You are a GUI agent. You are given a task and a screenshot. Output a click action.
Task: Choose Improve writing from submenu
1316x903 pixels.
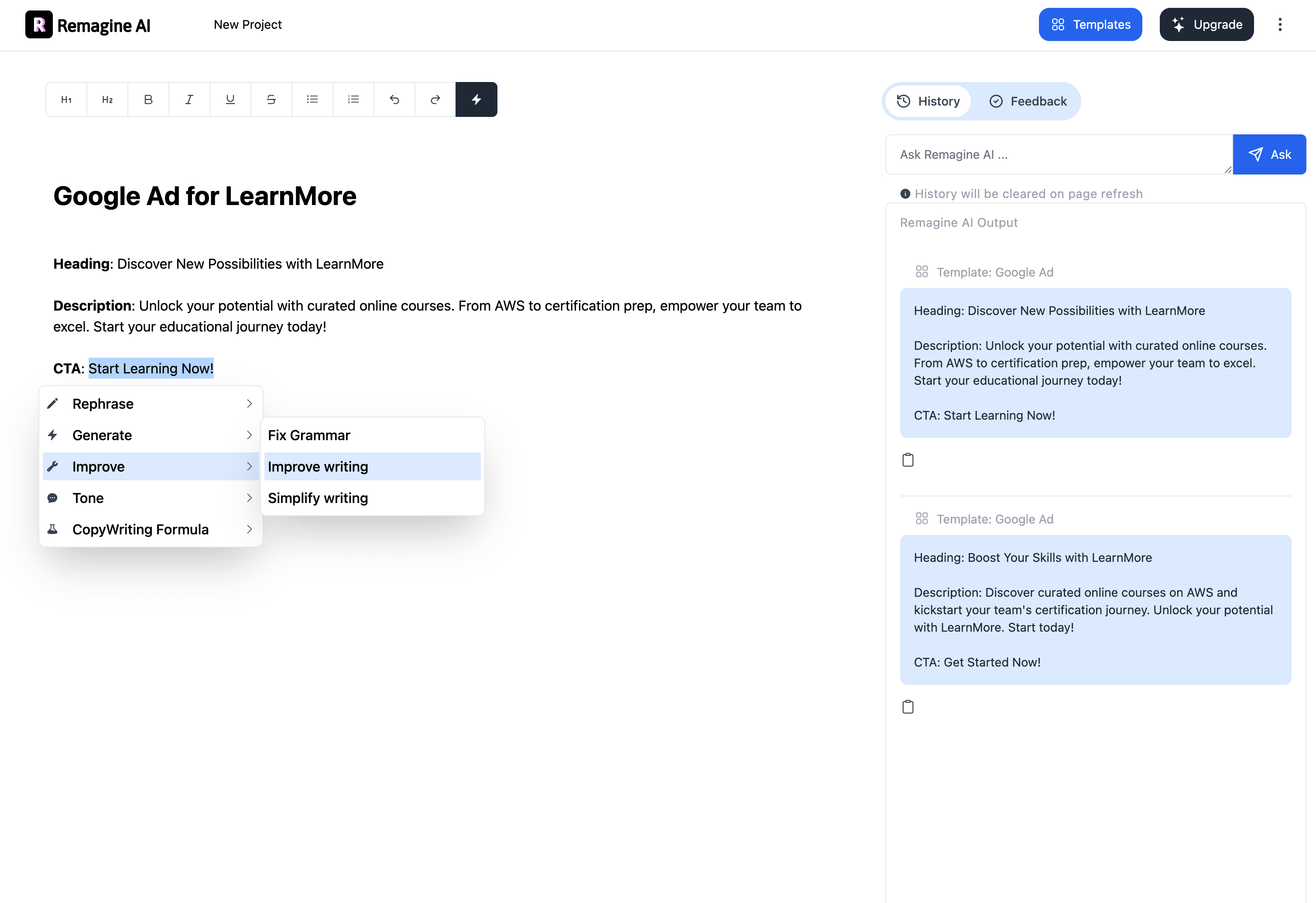pyautogui.click(x=372, y=466)
